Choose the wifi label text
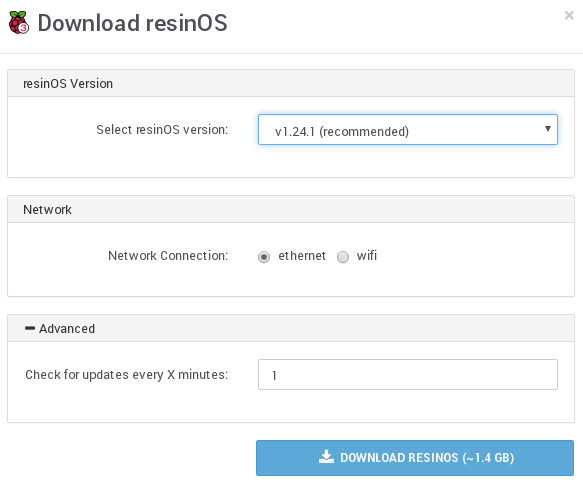Viewport: 583px width, 484px height. click(367, 256)
